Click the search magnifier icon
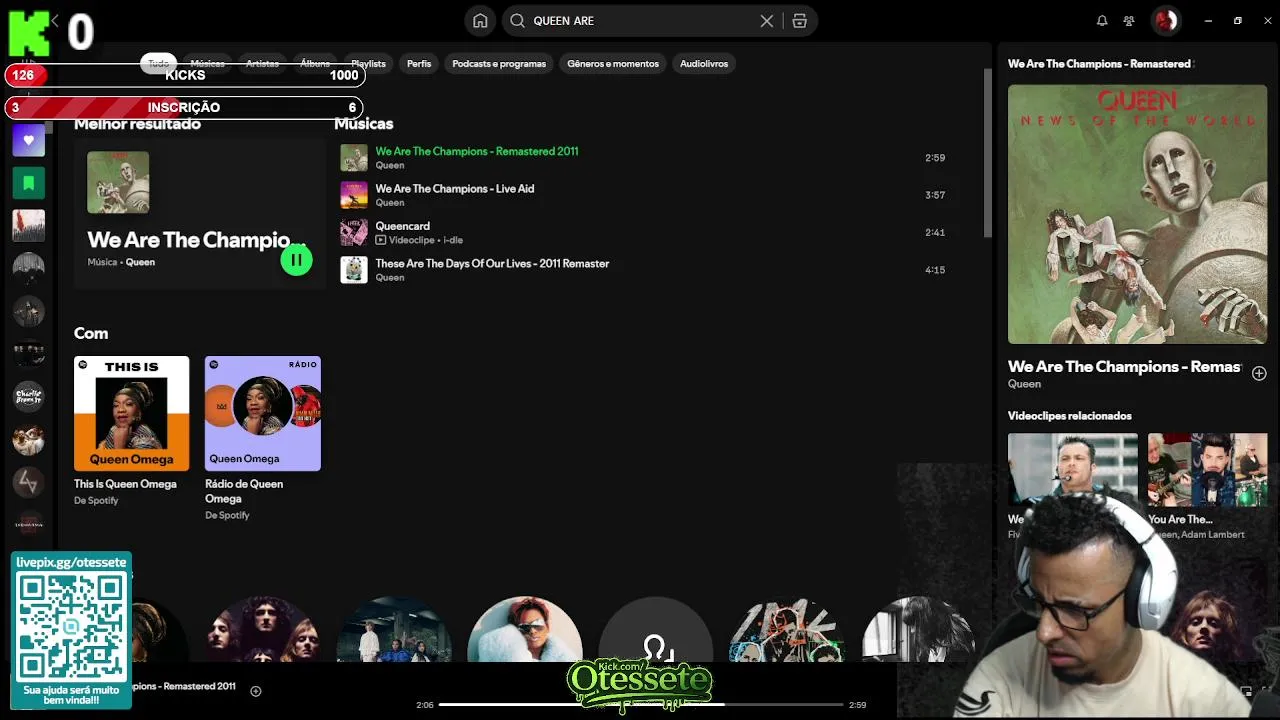Image resolution: width=1280 pixels, height=720 pixels. point(517,21)
